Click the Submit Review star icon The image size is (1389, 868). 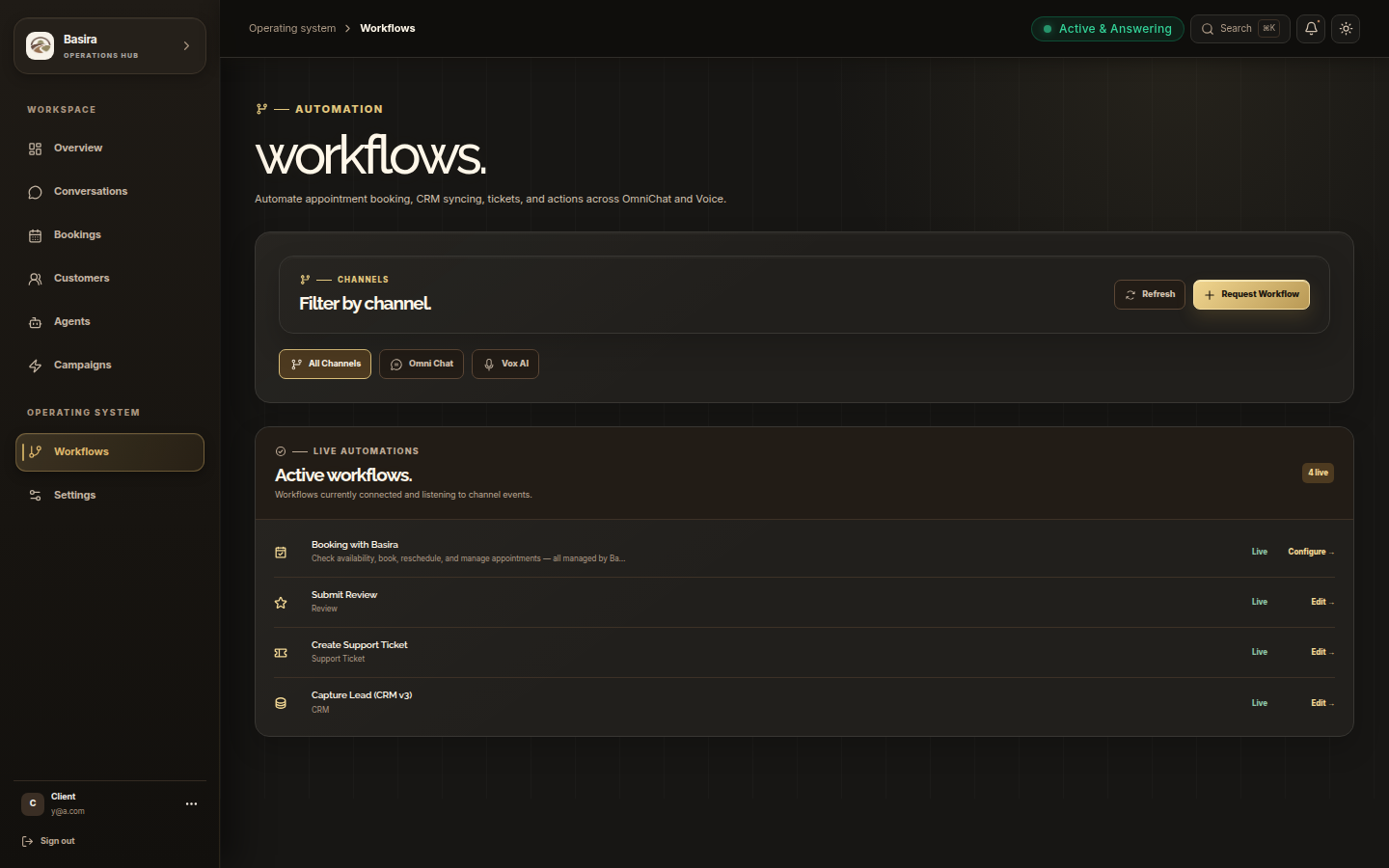(x=281, y=603)
